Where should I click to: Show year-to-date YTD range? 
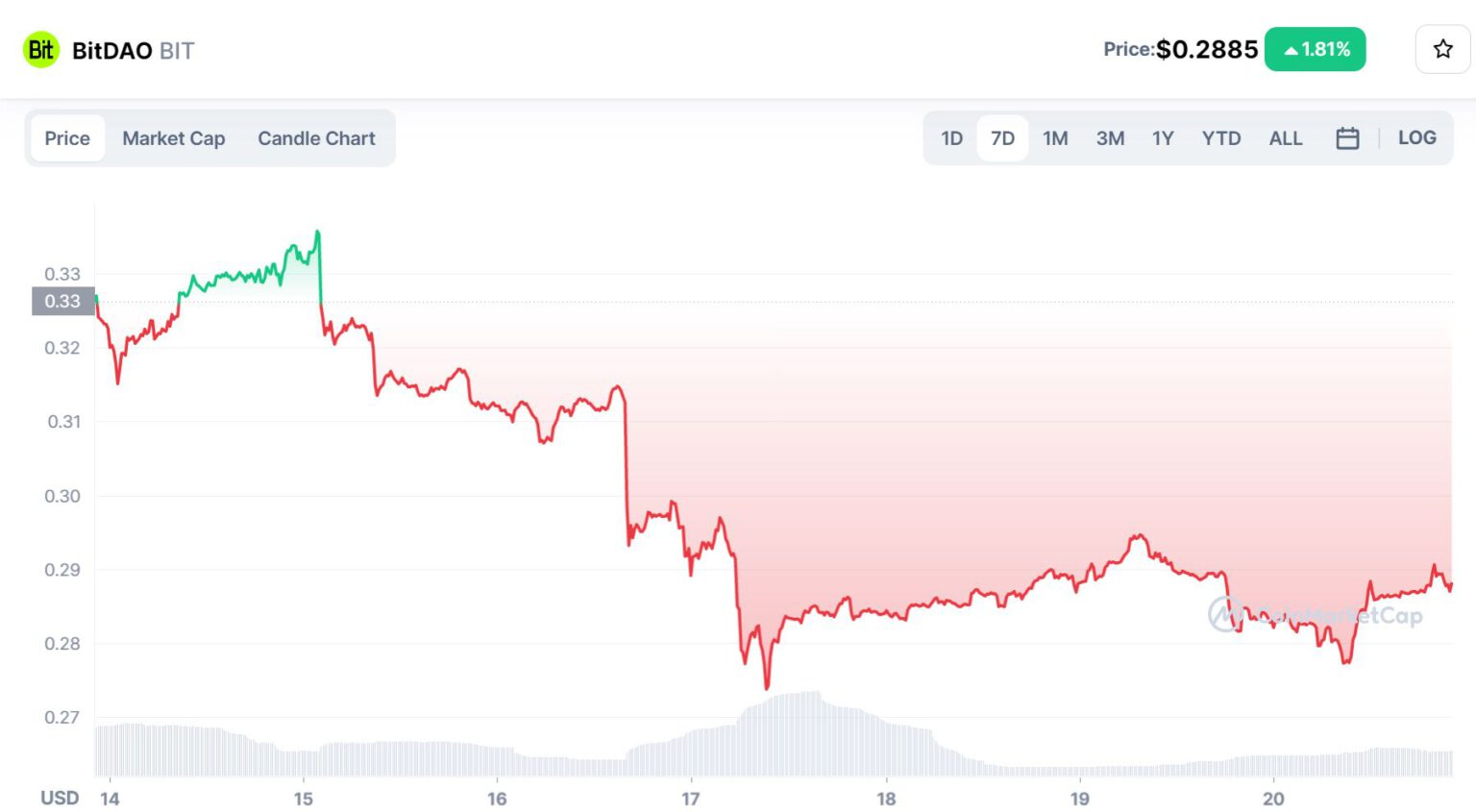(1221, 138)
